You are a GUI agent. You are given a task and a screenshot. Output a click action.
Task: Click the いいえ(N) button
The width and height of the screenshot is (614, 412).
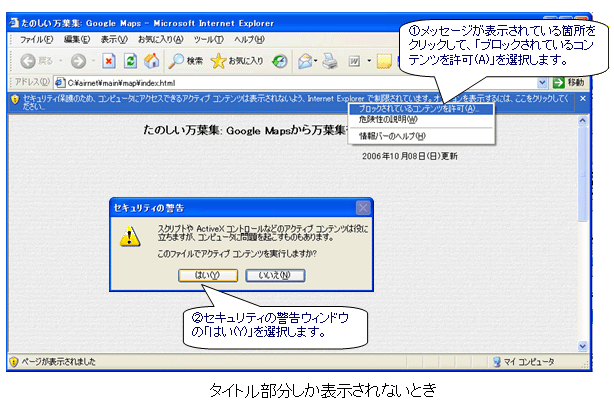point(275,275)
